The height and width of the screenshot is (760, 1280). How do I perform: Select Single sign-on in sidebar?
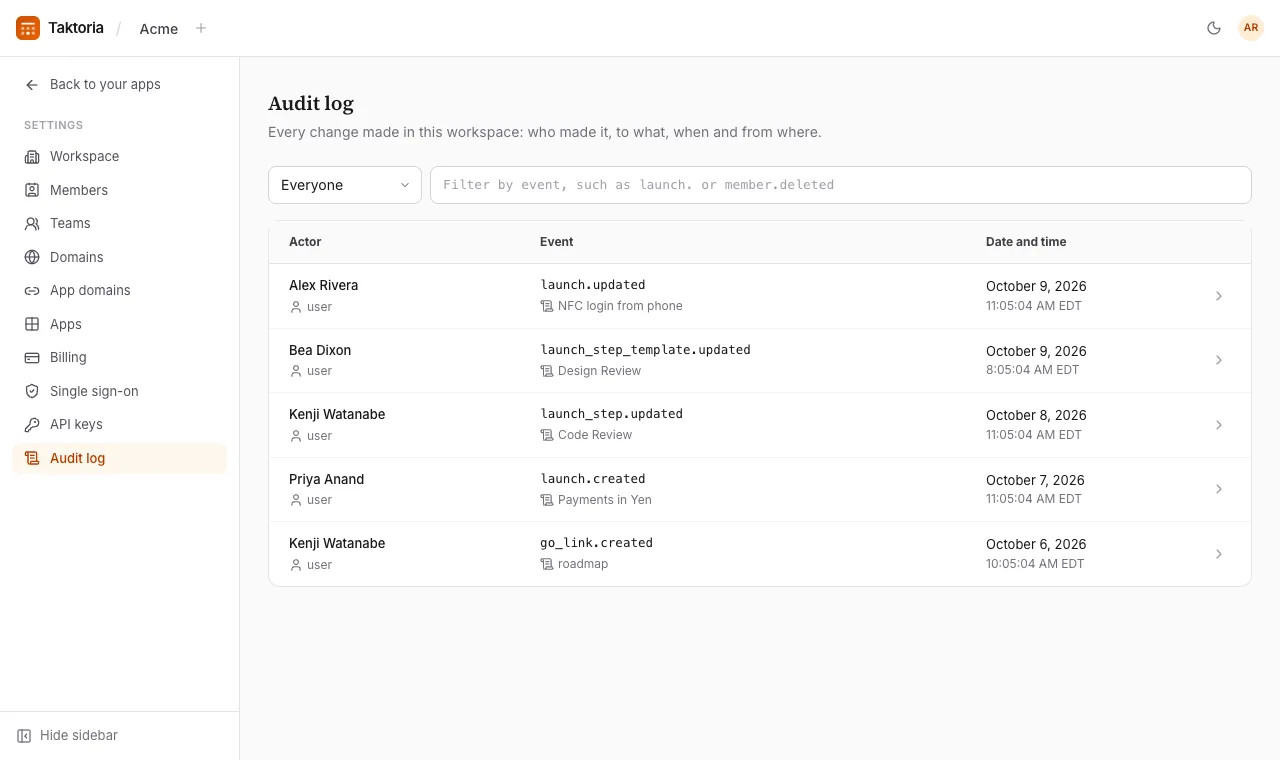[120, 391]
